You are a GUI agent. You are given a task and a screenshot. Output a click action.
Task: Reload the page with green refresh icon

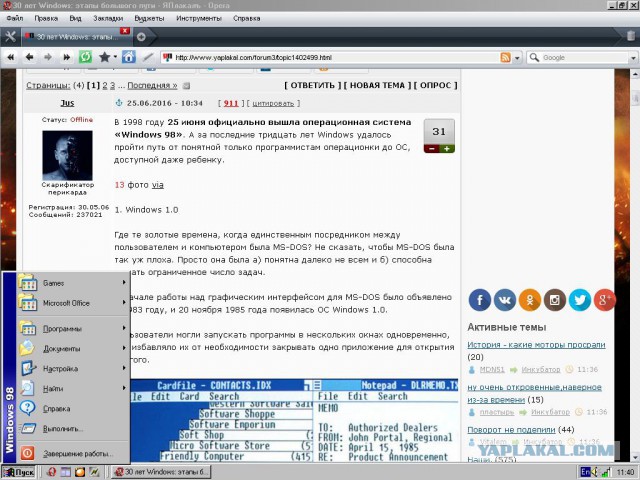pyautogui.click(x=85, y=57)
